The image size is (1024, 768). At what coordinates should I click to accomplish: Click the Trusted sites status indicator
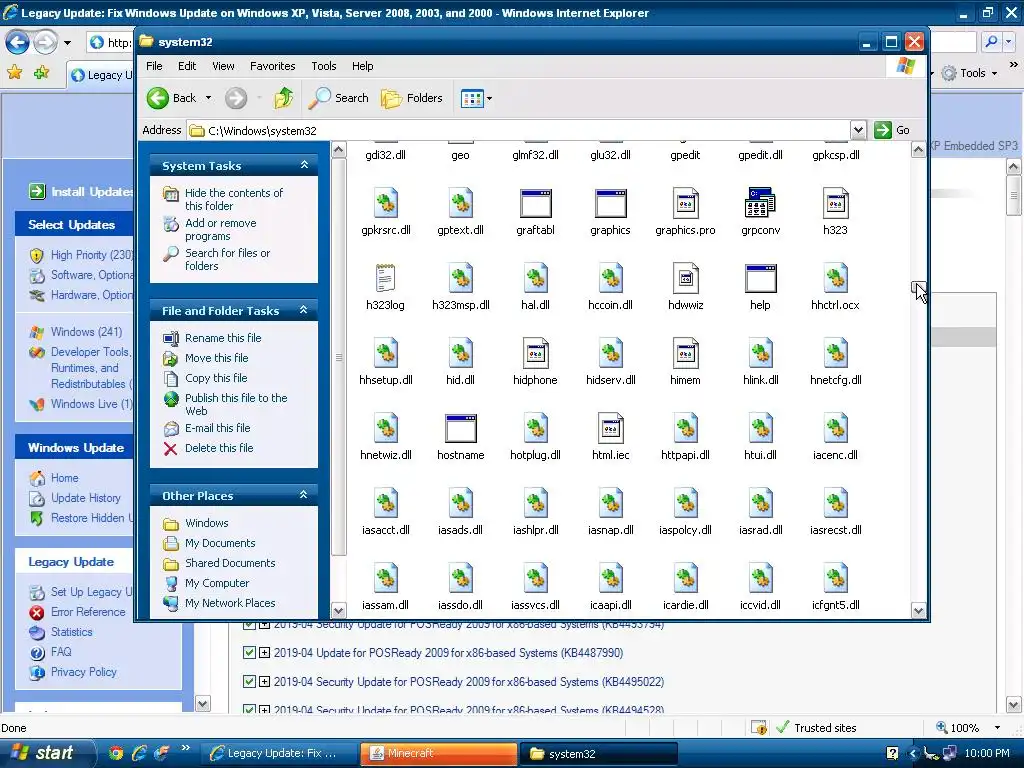816,728
